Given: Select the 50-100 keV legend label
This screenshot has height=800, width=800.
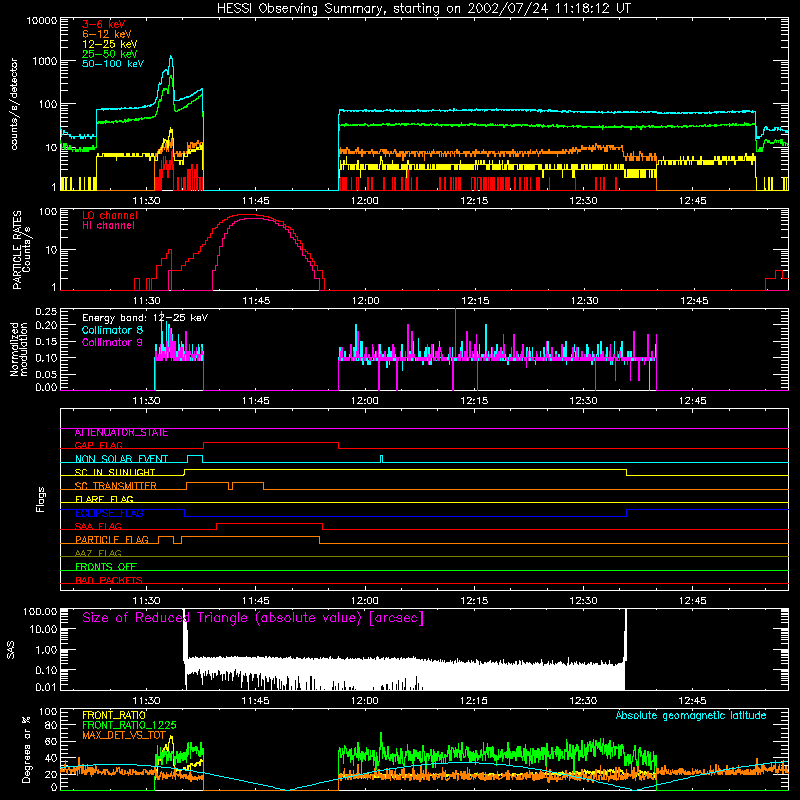Looking at the screenshot, I should pos(113,63).
